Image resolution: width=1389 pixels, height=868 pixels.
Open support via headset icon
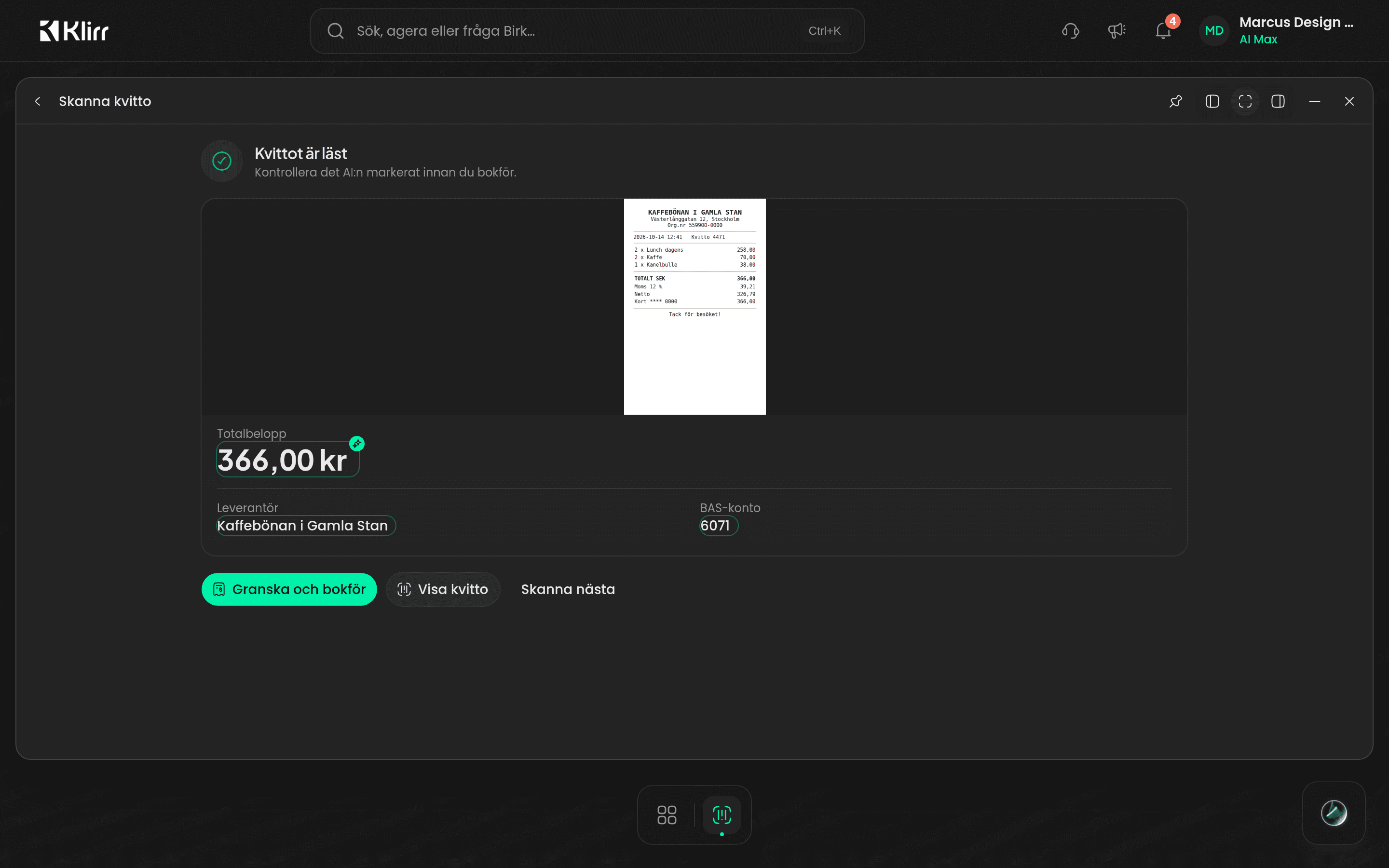(x=1071, y=31)
